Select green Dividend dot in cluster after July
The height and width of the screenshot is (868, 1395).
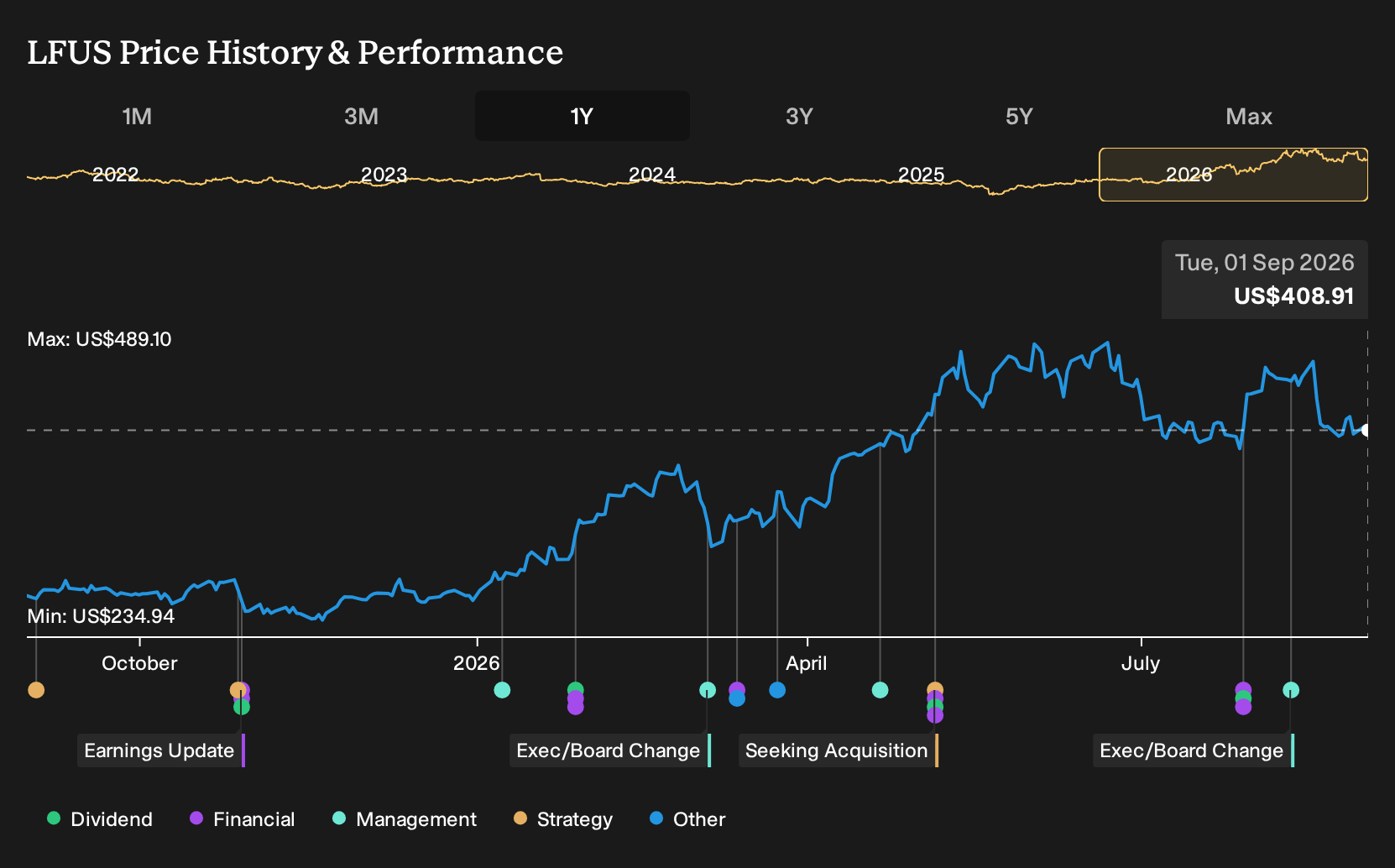click(x=1243, y=698)
